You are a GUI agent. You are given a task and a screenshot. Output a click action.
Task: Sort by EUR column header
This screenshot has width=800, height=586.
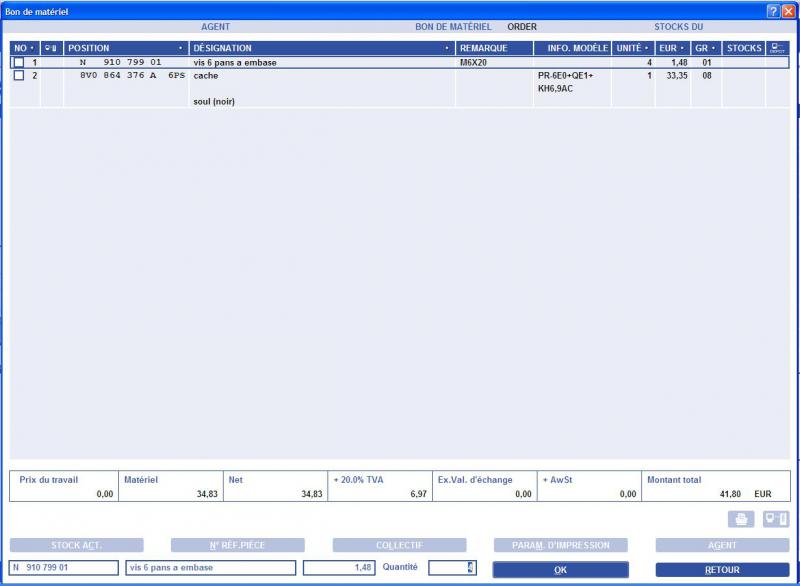tap(672, 48)
